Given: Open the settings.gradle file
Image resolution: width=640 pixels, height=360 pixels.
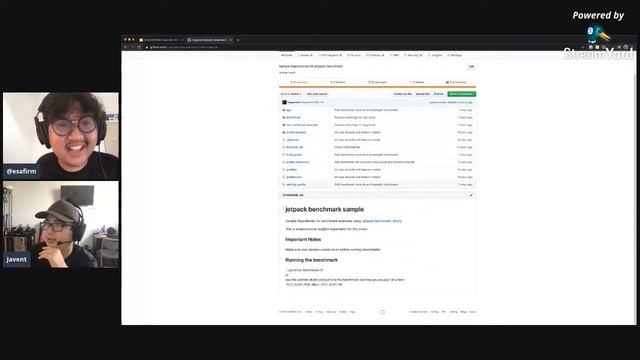Looking at the screenshot, I should pos(296,185).
